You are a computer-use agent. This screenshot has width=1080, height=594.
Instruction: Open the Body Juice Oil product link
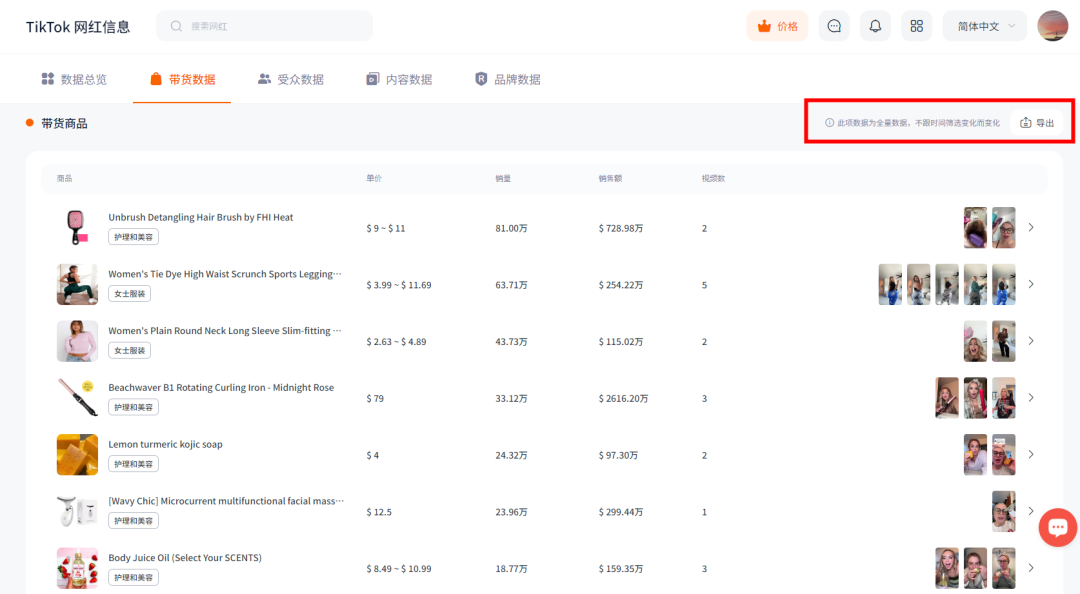185,557
